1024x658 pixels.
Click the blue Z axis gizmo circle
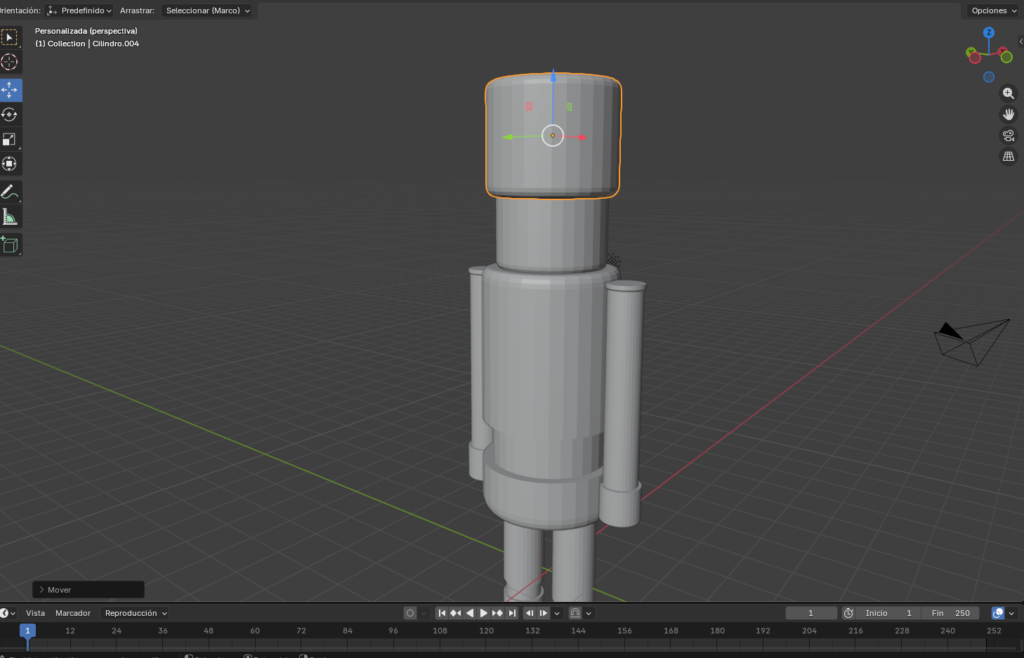[988, 33]
